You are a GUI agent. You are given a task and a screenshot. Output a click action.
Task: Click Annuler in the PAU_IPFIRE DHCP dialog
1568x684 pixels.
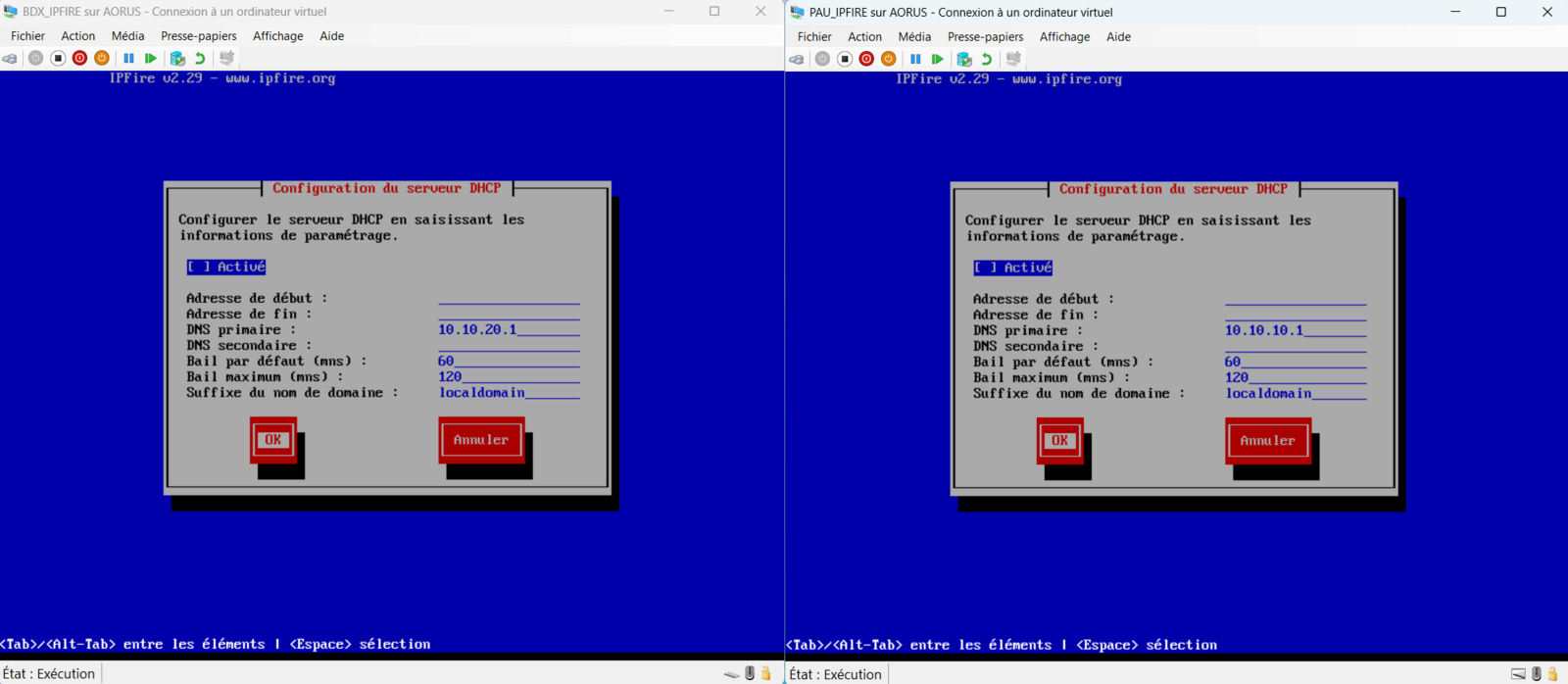(1267, 441)
